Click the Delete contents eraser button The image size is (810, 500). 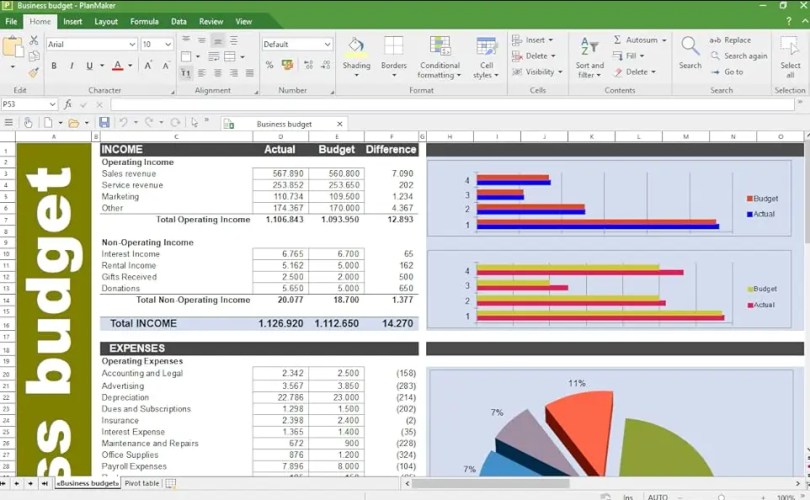[634, 72]
